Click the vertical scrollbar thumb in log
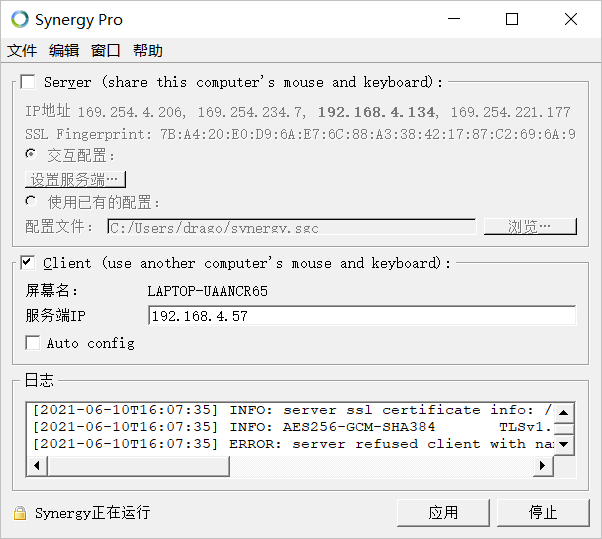Screen dimensions: 602x539 [x=564, y=429]
